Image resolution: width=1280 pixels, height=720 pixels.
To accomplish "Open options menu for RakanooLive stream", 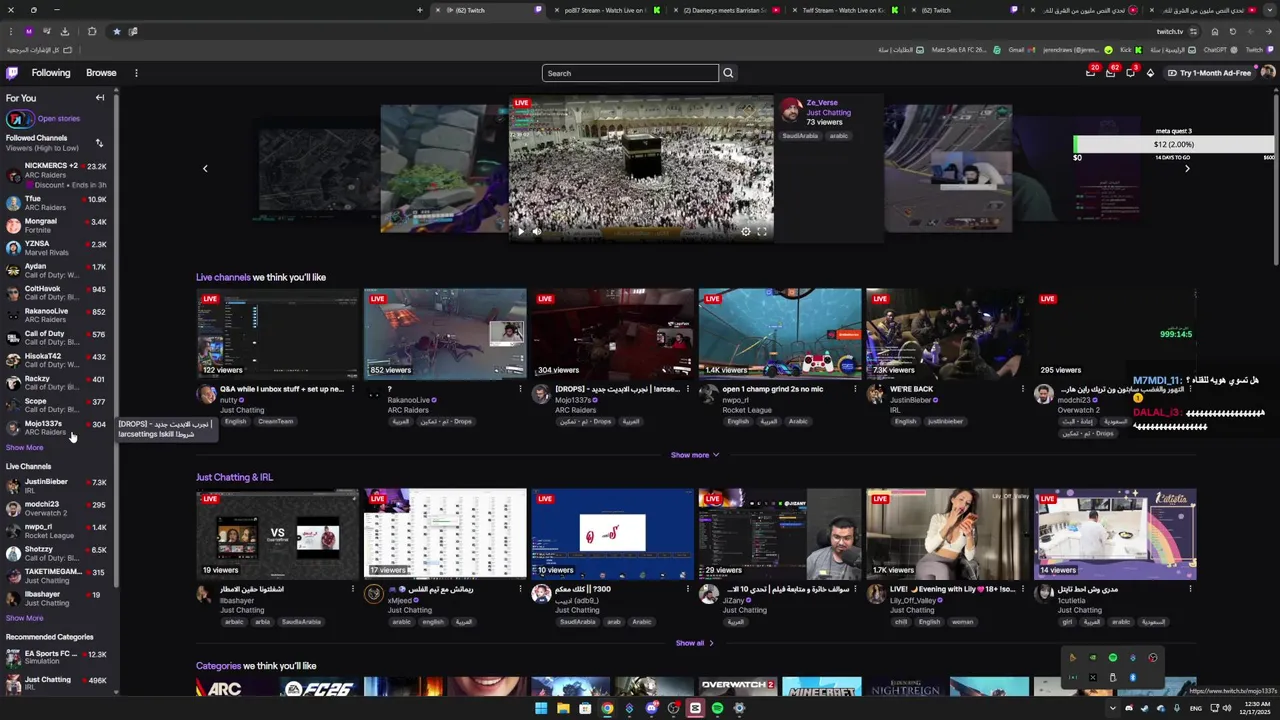I will click(x=520, y=389).
